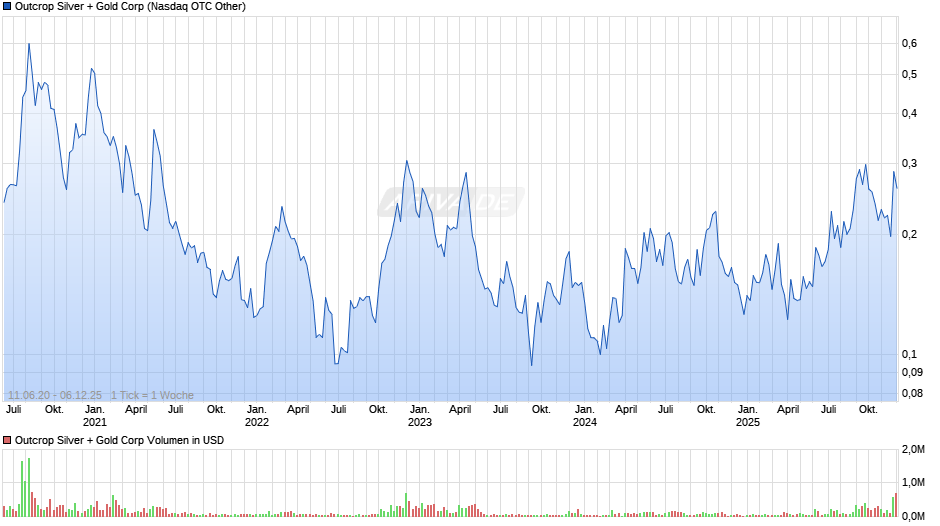This screenshot has width=940, height=526.
Task: Click the Jan. 2021 time axis label
Action: 95,416
